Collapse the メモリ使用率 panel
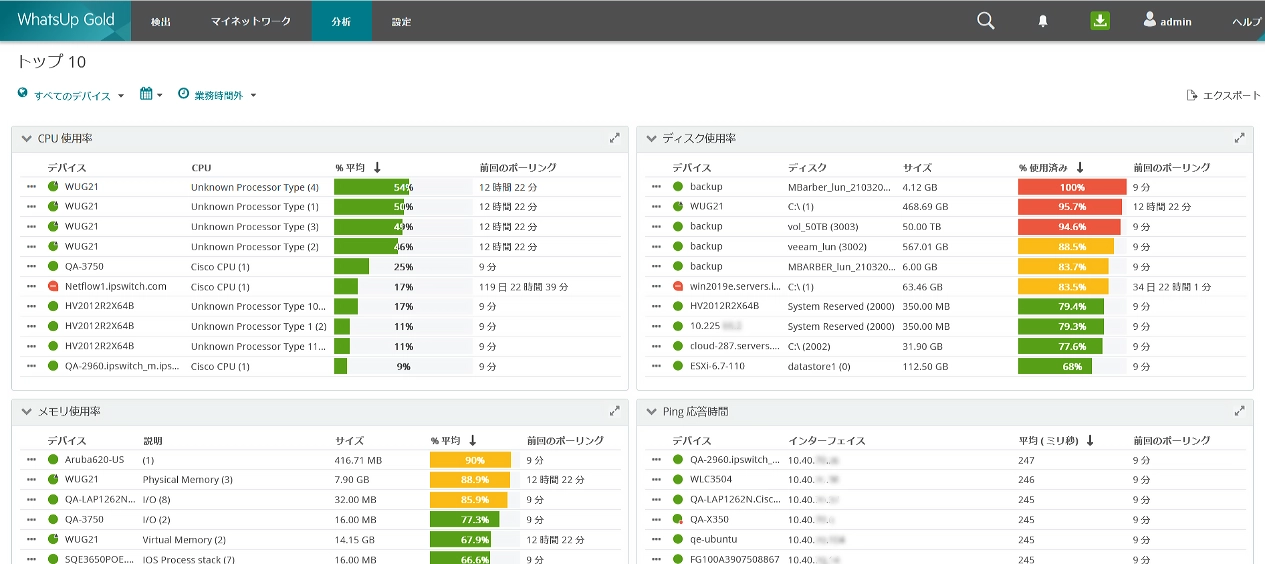1265x564 pixels. coord(26,412)
